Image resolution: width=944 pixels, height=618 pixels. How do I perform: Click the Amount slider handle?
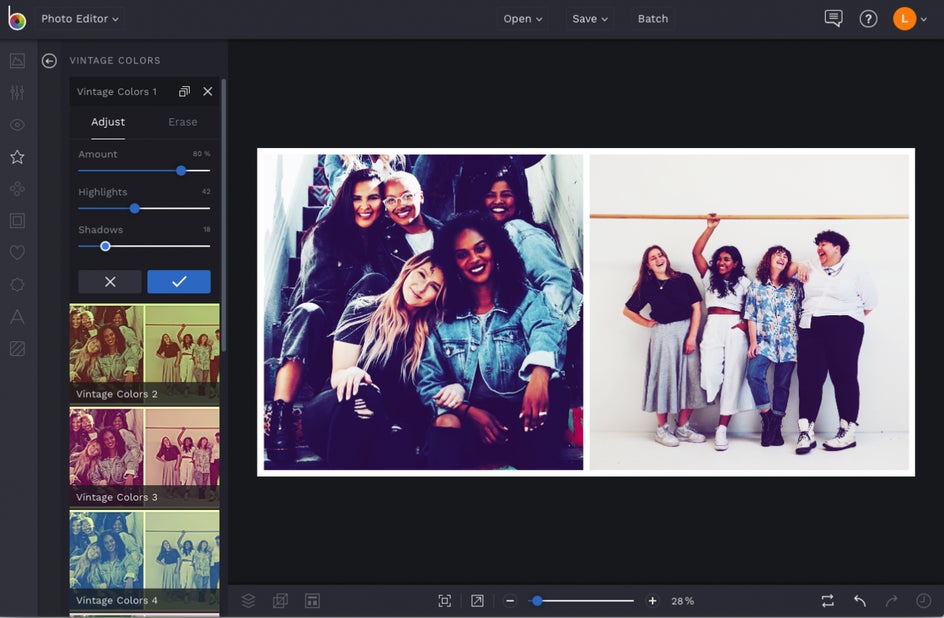pyautogui.click(x=181, y=171)
